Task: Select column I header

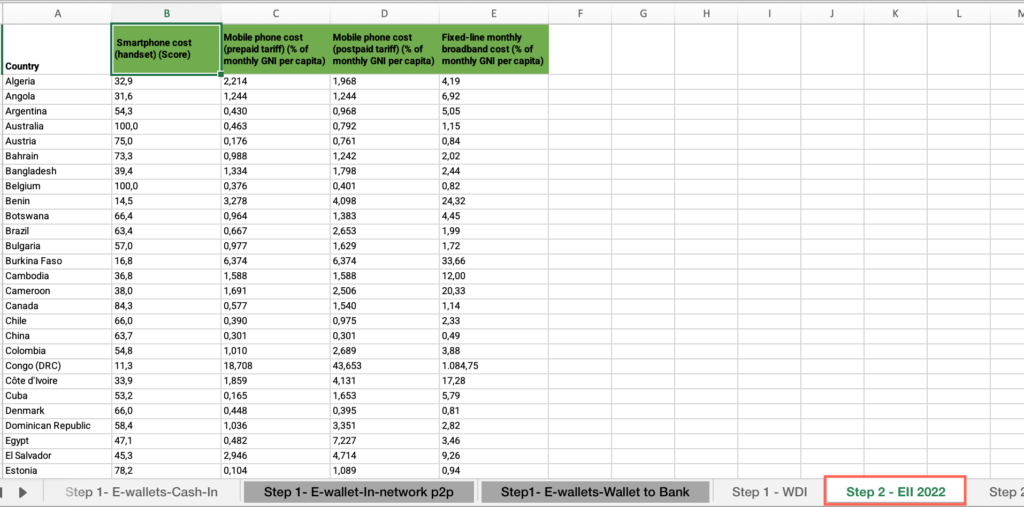Action: [769, 13]
